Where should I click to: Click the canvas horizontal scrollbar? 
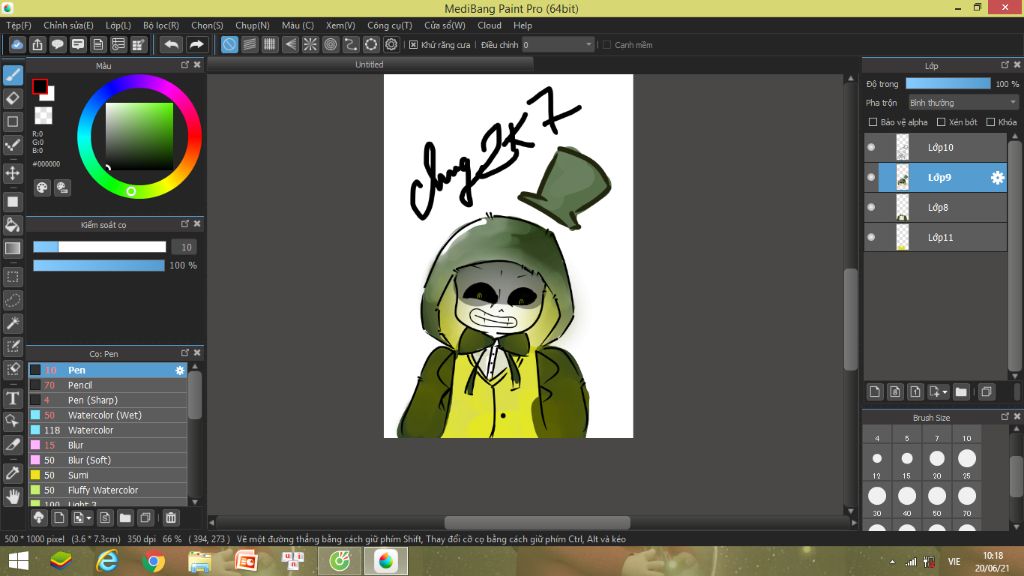[537, 522]
